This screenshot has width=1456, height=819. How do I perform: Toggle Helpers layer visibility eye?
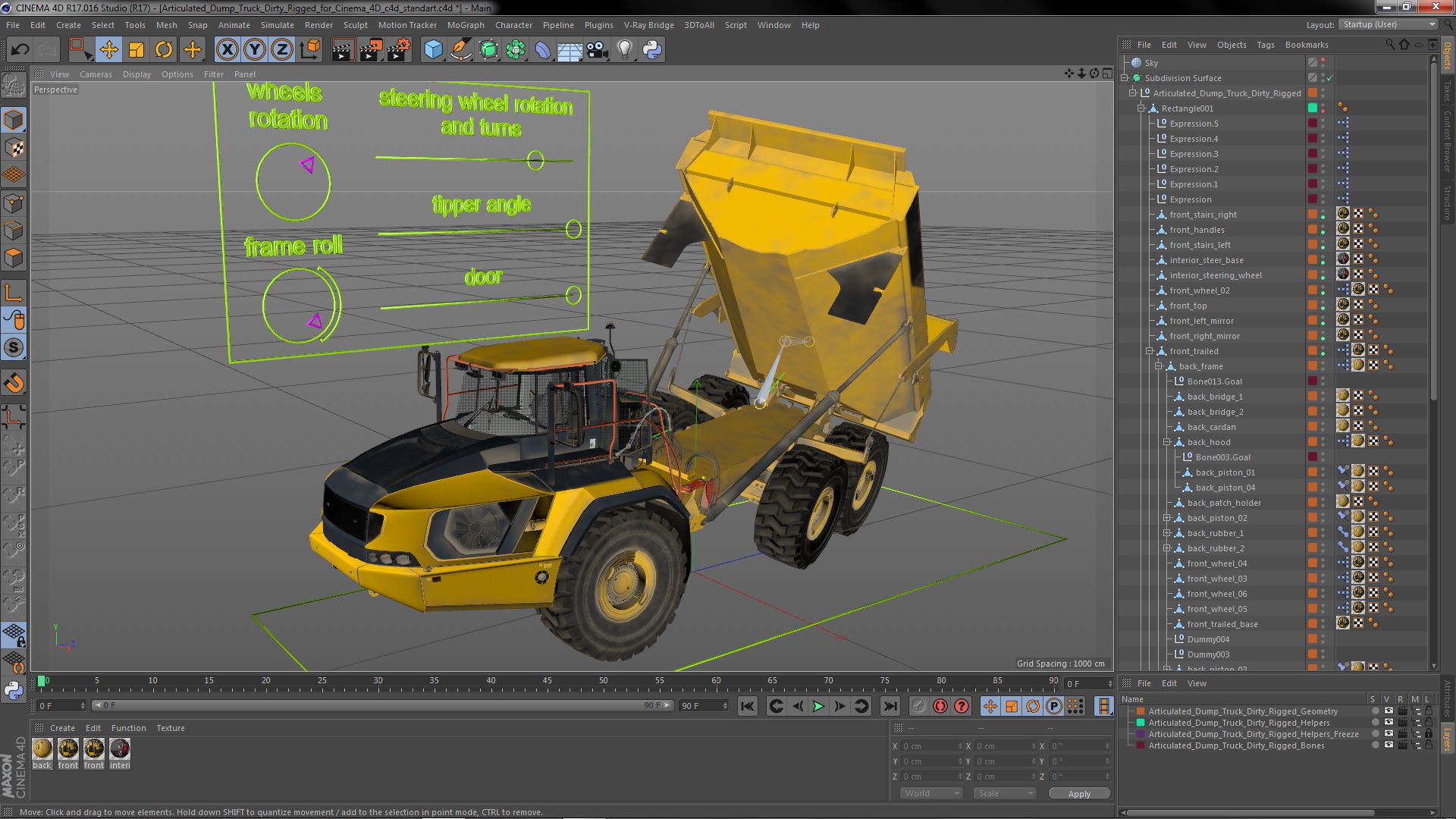click(1389, 723)
